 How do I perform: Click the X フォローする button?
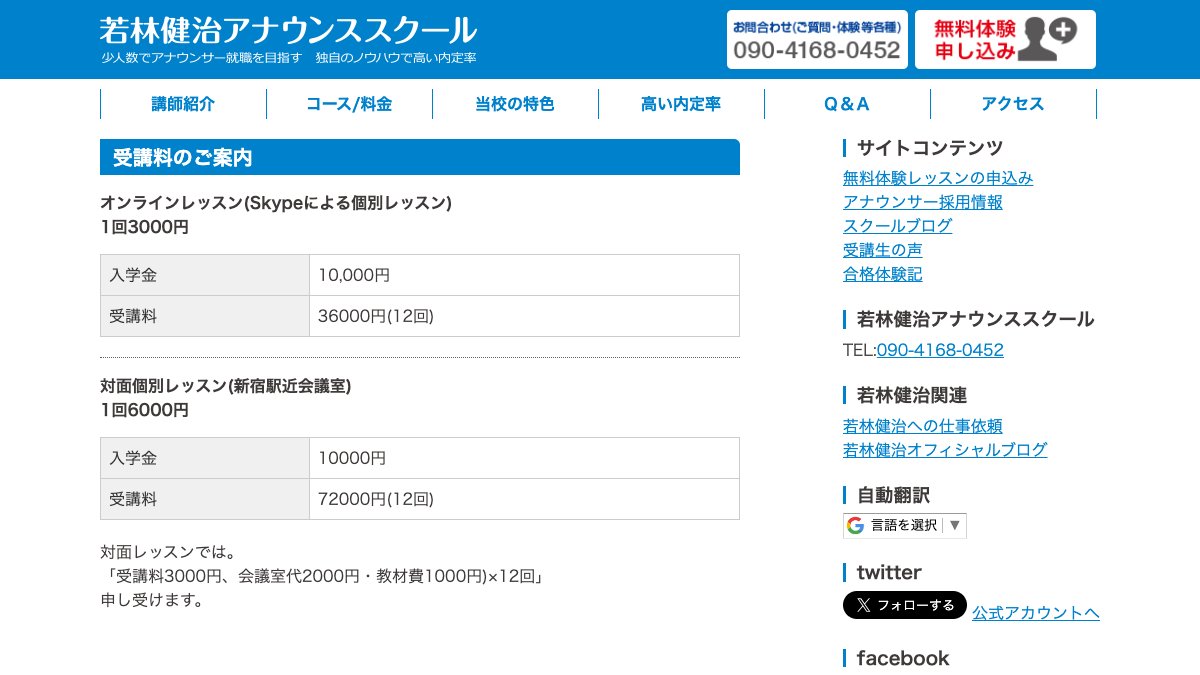(905, 605)
